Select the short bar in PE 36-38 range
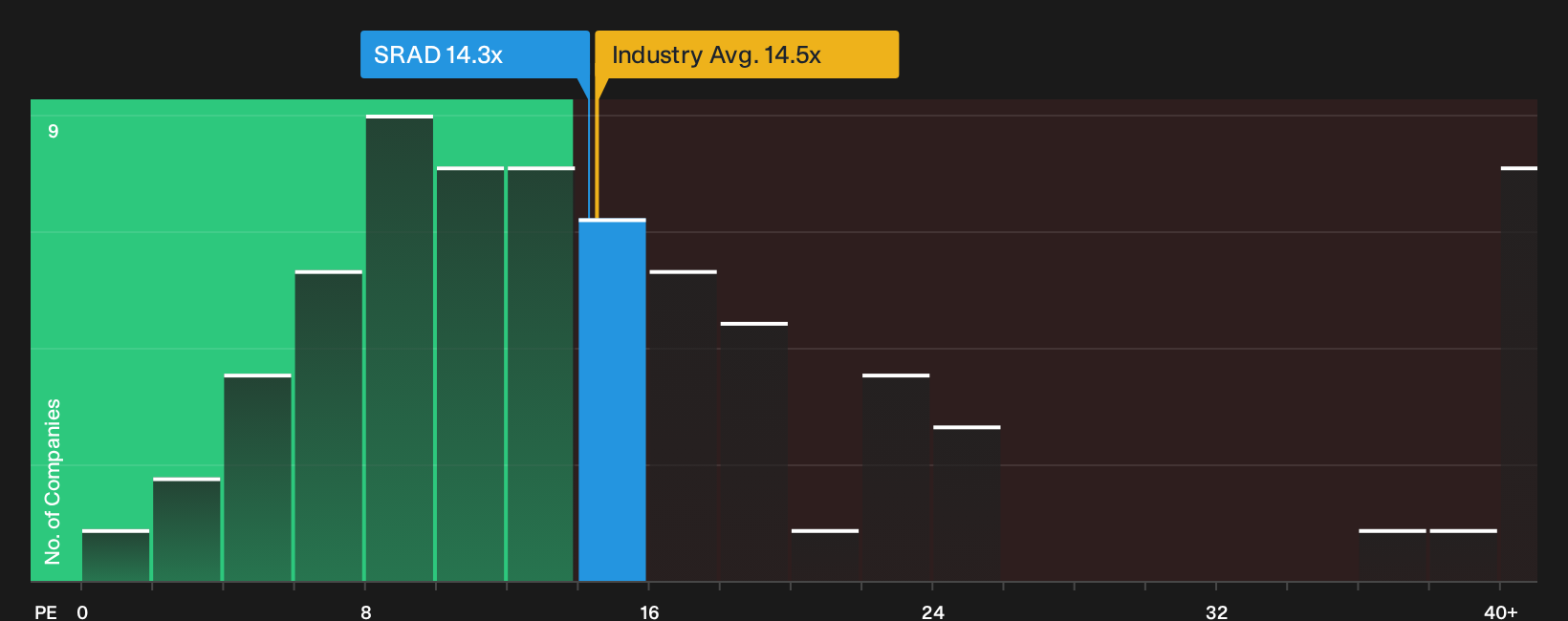Screen dimensions: 1568x621 point(1392,555)
